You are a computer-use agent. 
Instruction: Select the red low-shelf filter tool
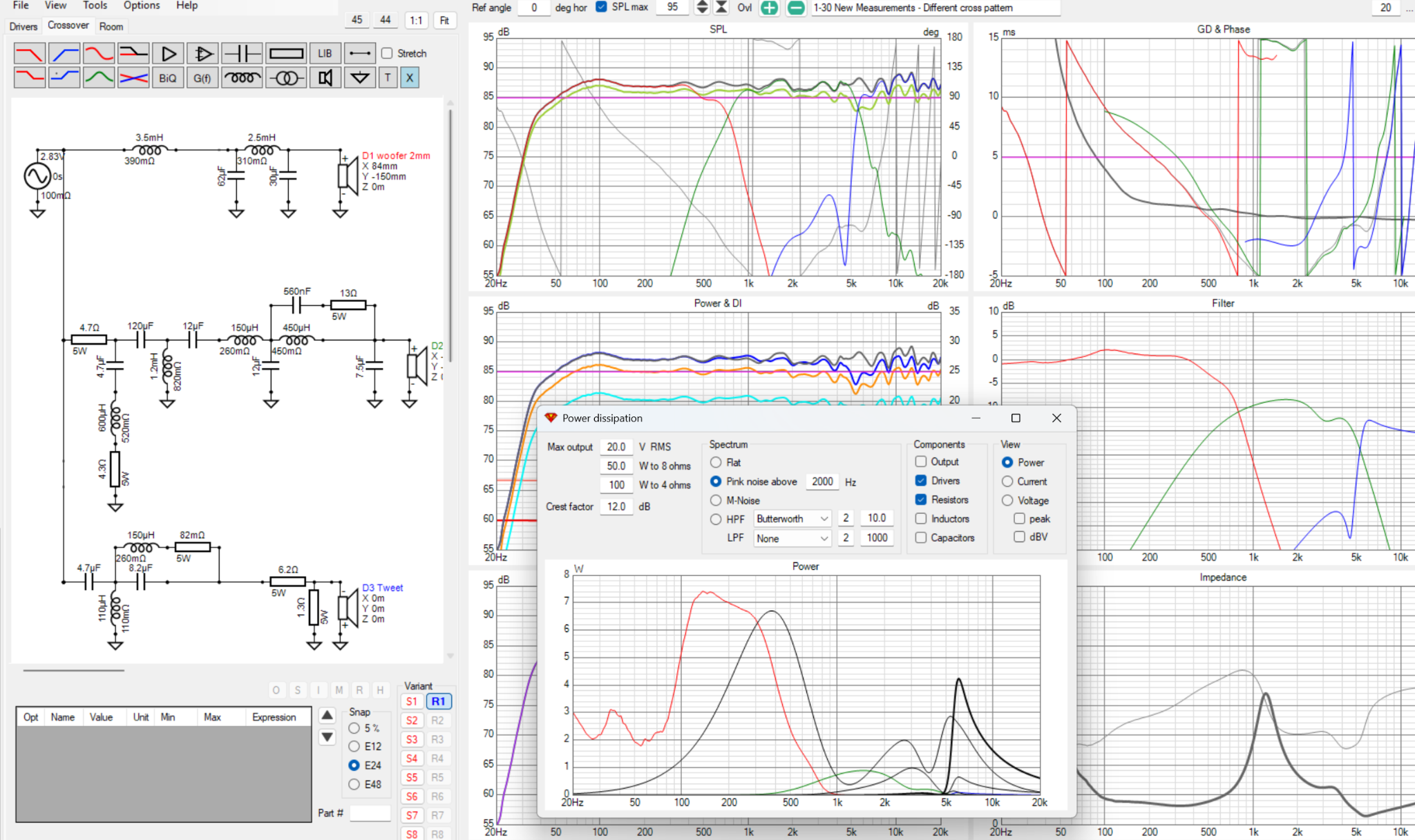coord(30,77)
